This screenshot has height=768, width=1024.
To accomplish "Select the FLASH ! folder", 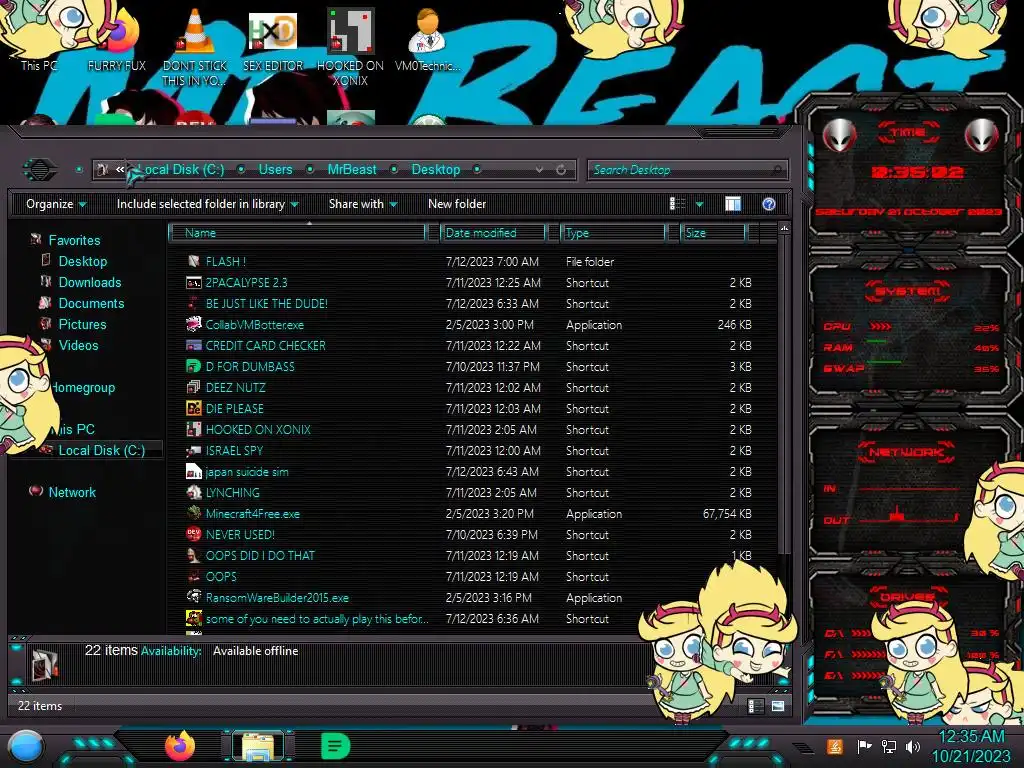I will [x=225, y=262].
